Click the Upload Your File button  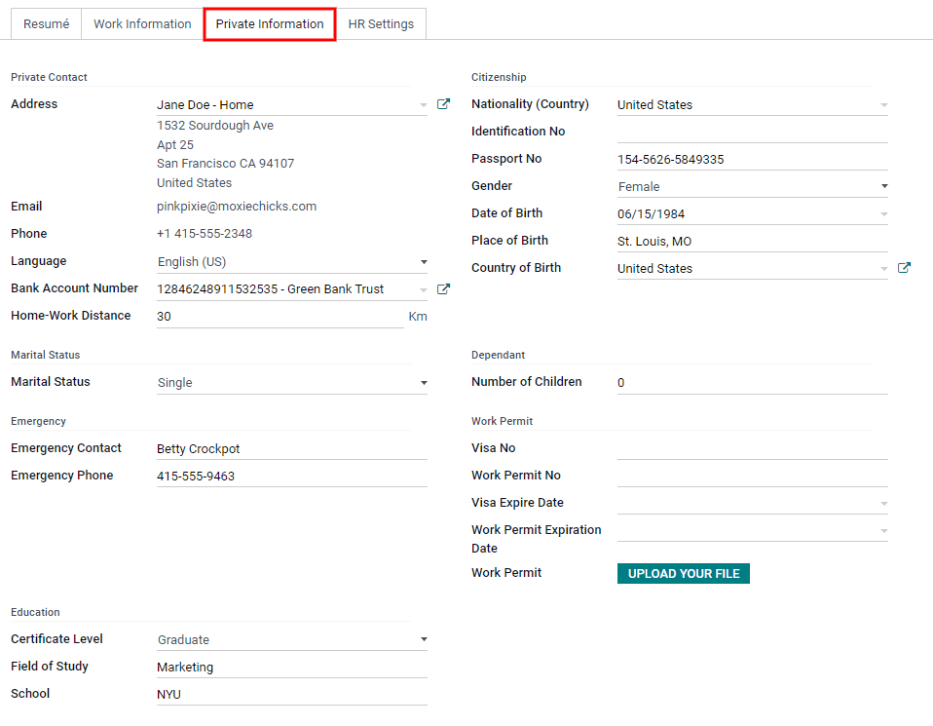click(683, 574)
